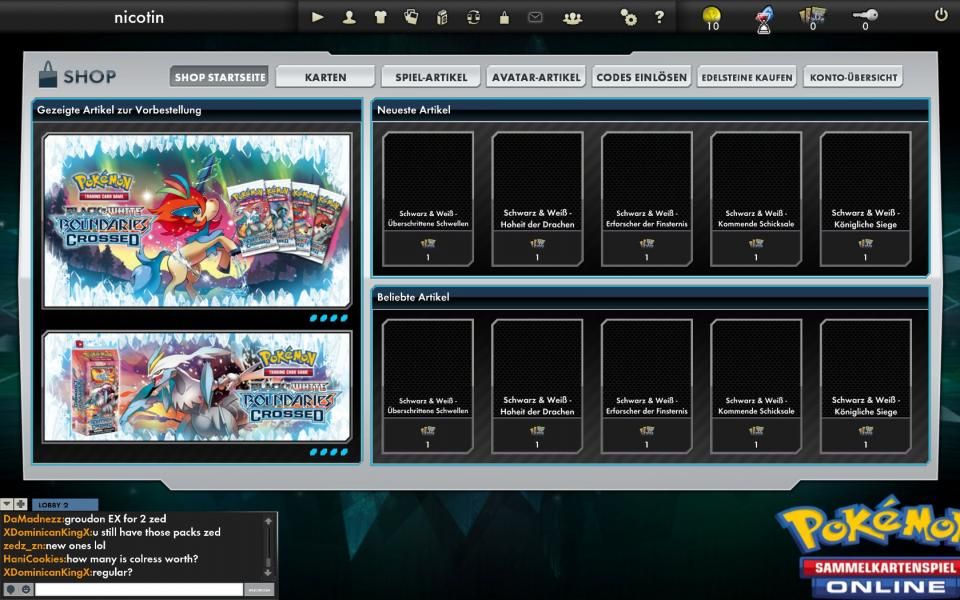Screen dimensions: 960x600
Task: Click the help question mark icon
Action: (659, 17)
